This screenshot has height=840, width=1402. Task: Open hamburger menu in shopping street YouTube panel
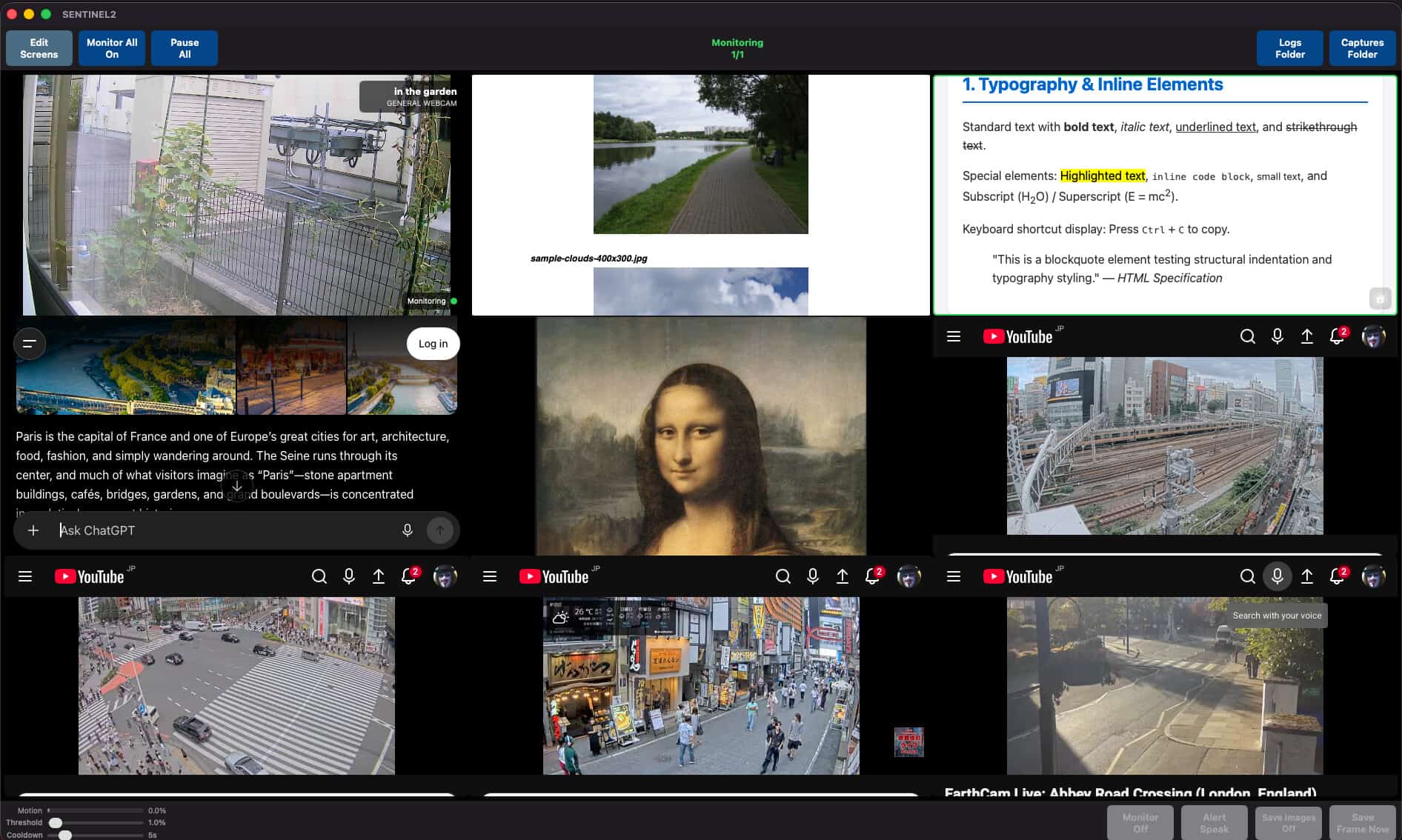tap(490, 576)
